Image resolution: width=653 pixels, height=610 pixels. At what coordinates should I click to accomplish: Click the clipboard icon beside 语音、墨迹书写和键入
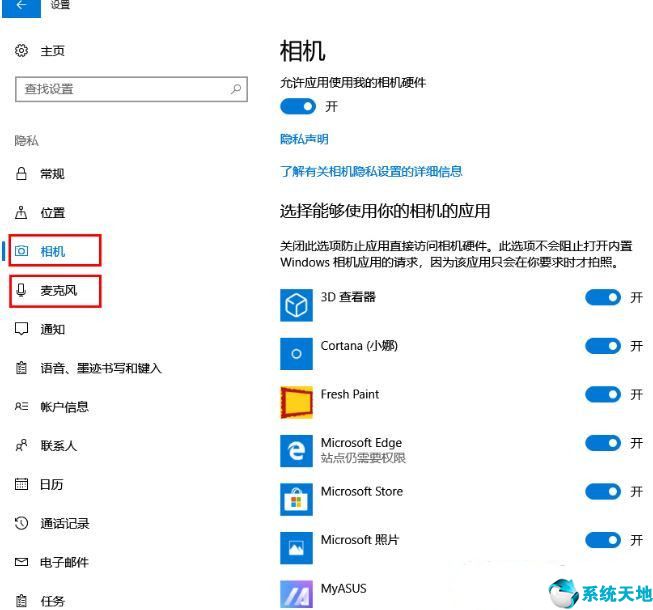click(21, 368)
